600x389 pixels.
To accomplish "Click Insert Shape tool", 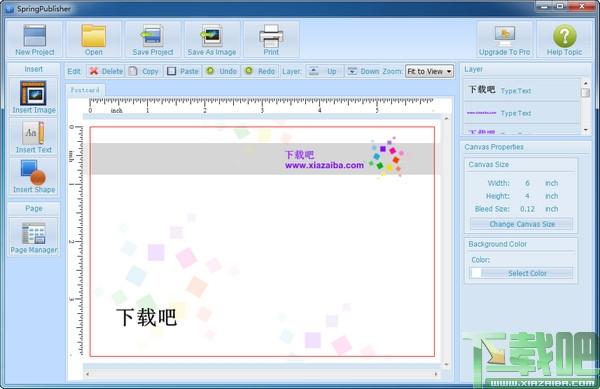I will [34, 177].
